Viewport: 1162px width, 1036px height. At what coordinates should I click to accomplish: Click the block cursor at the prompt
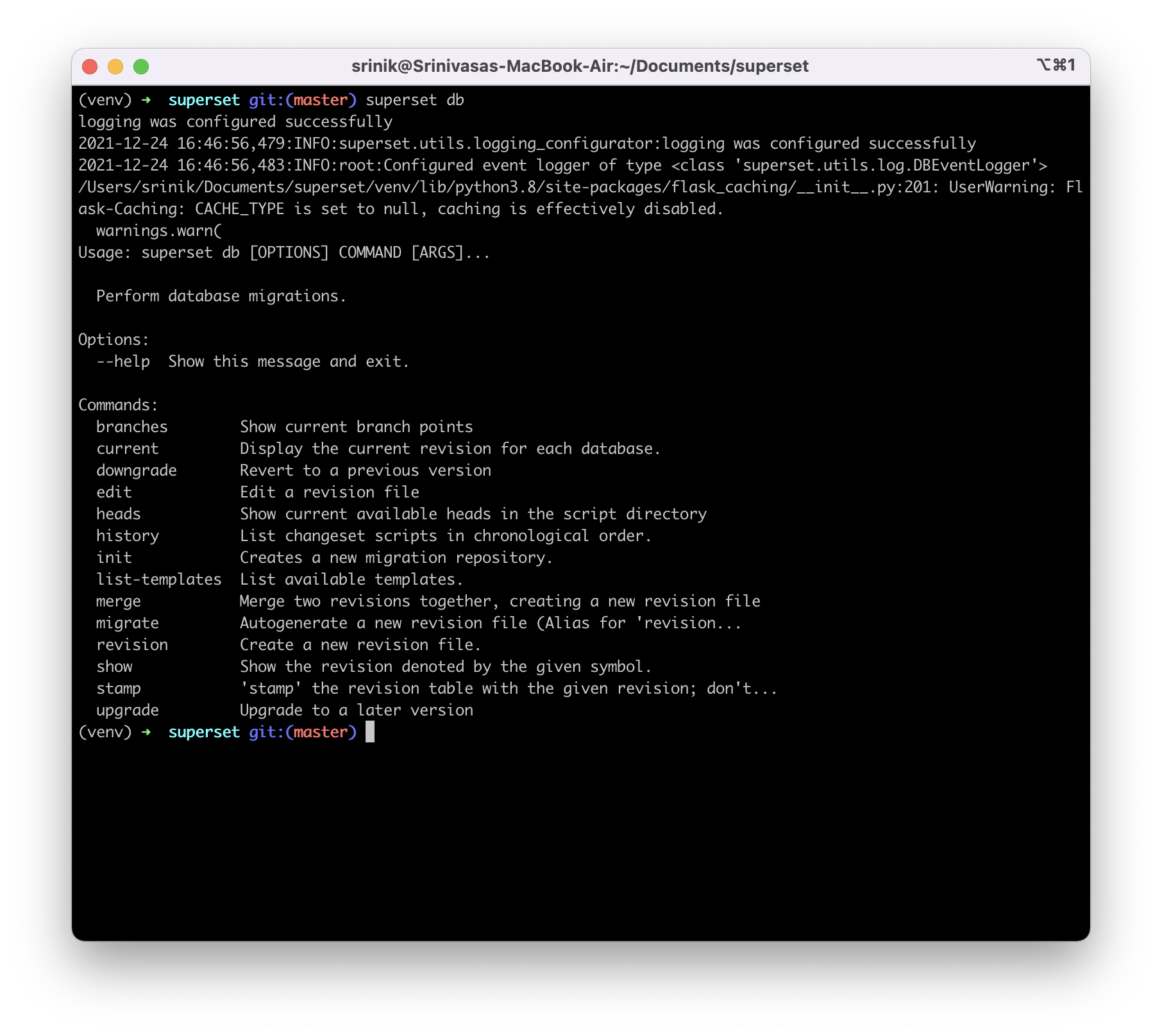pyautogui.click(x=370, y=731)
